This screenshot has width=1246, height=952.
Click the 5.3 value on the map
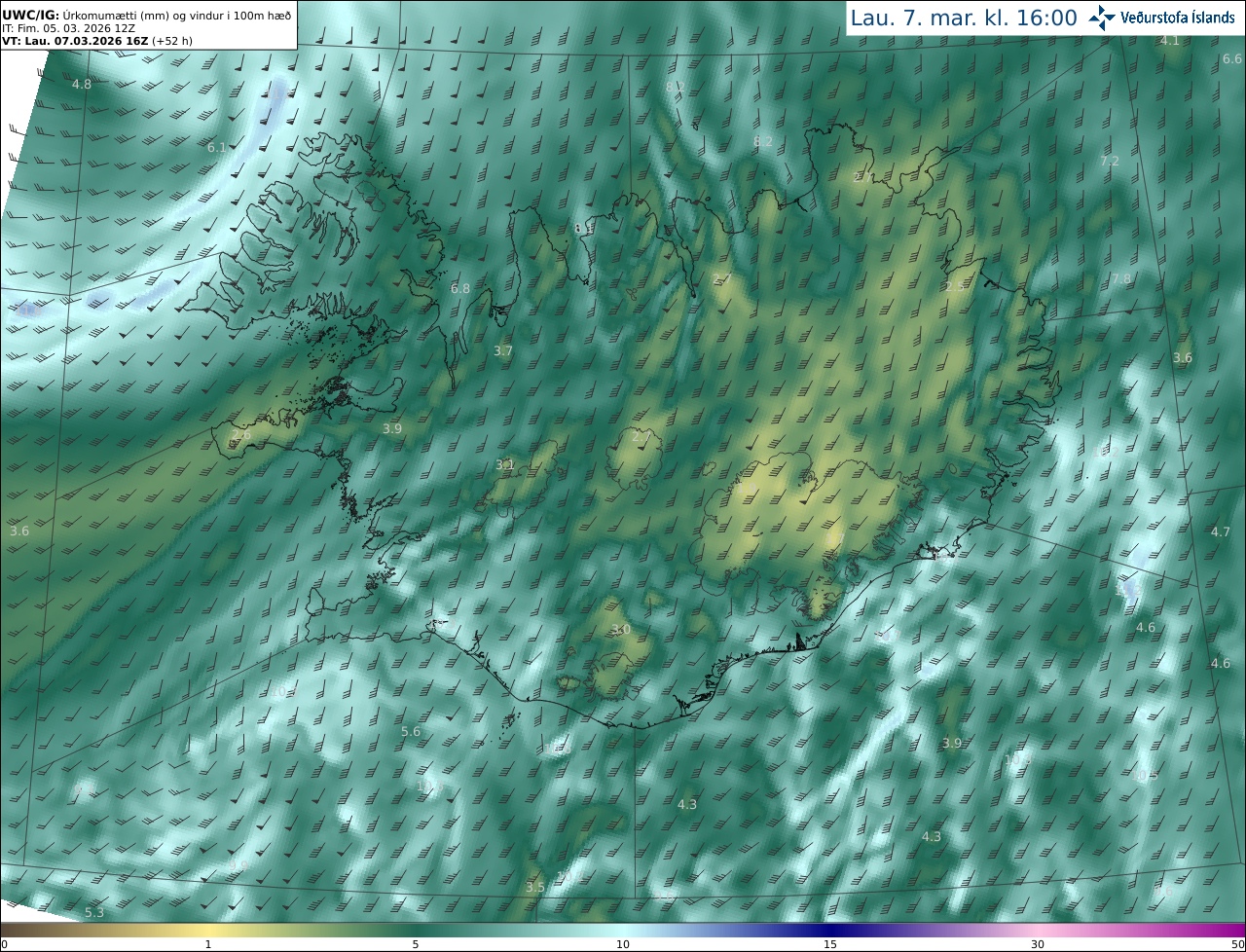(94, 912)
